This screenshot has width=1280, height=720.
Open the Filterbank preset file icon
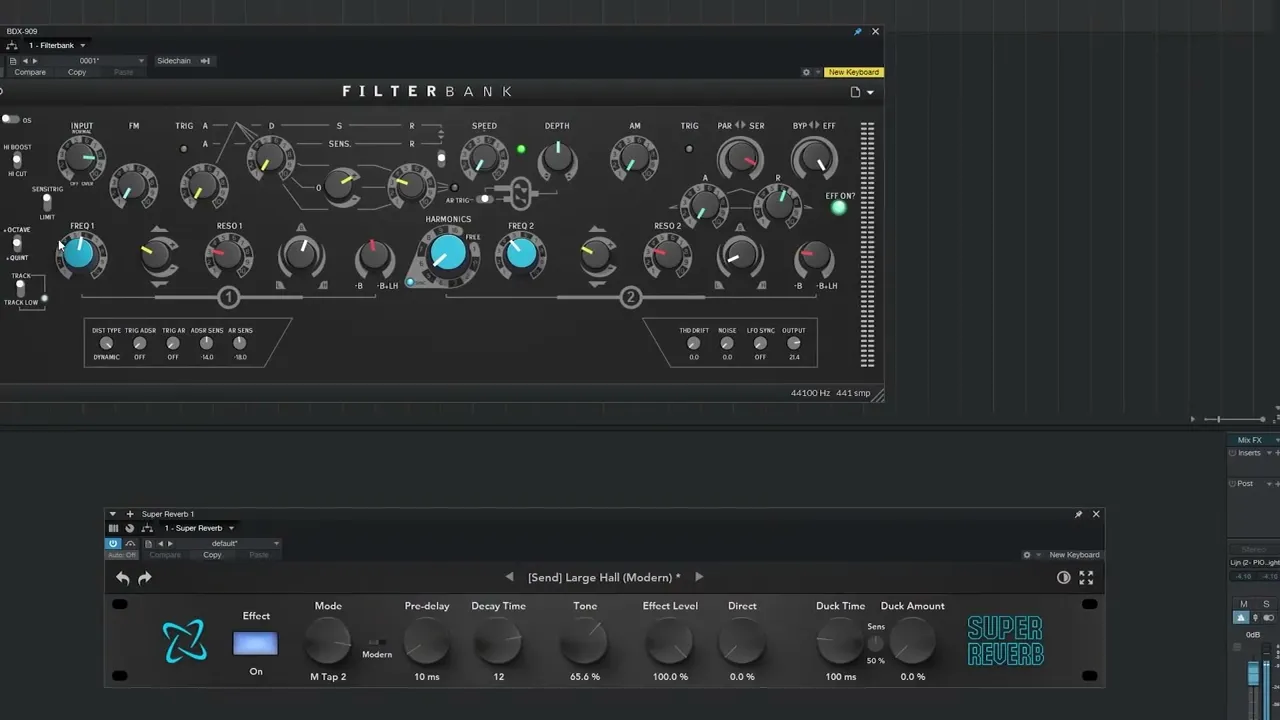pyautogui.click(x=12, y=61)
